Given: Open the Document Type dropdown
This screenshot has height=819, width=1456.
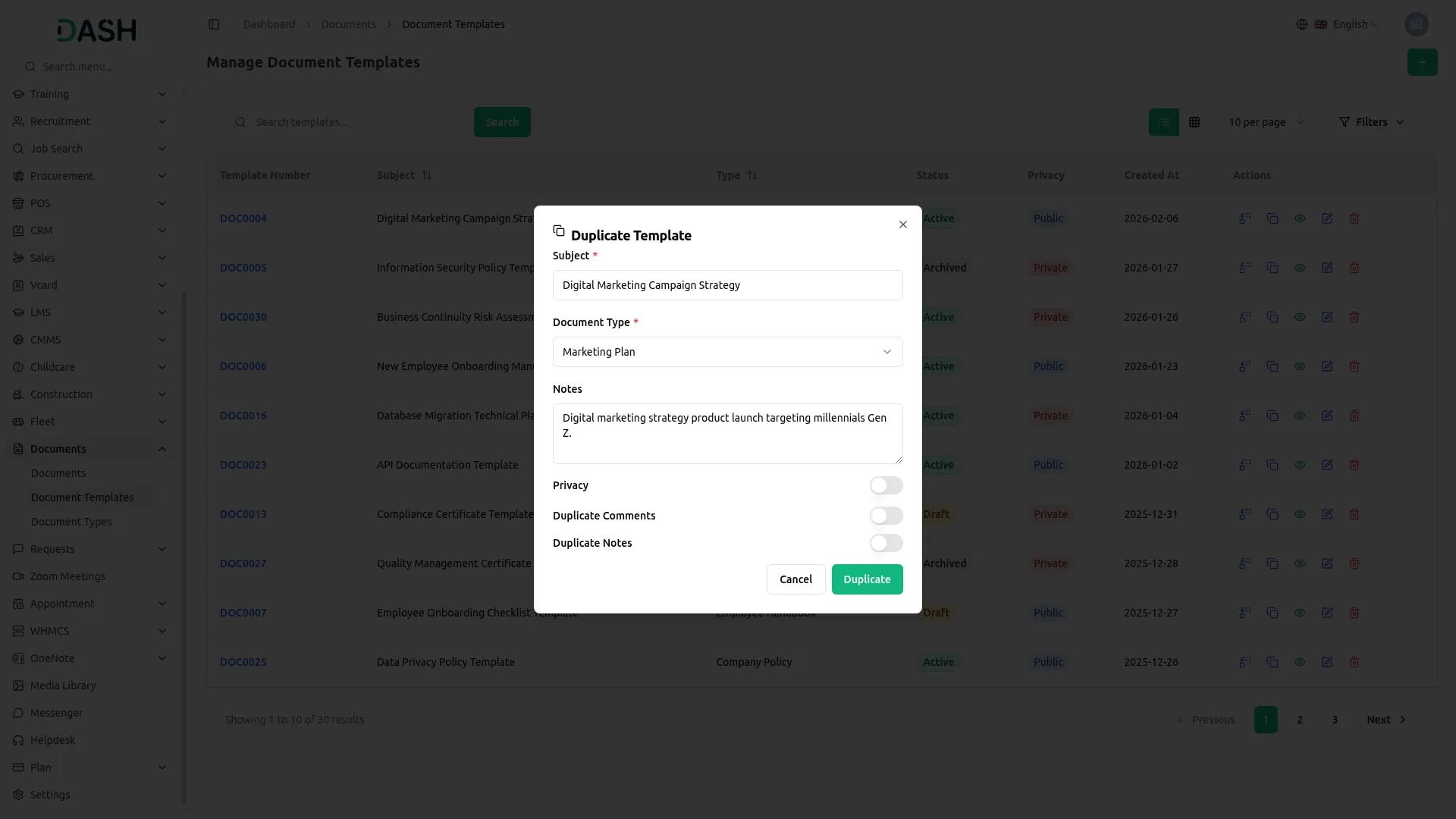Looking at the screenshot, I should pos(727,351).
